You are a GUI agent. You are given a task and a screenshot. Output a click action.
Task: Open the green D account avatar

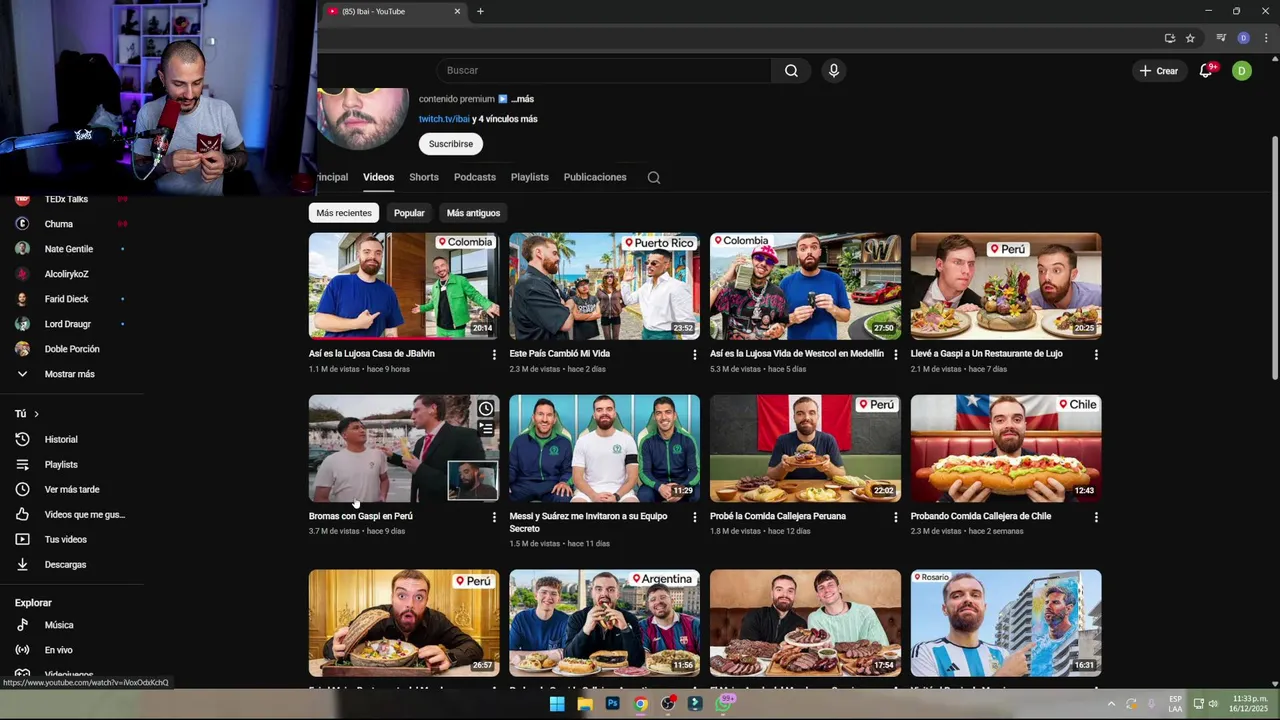[x=1242, y=71]
